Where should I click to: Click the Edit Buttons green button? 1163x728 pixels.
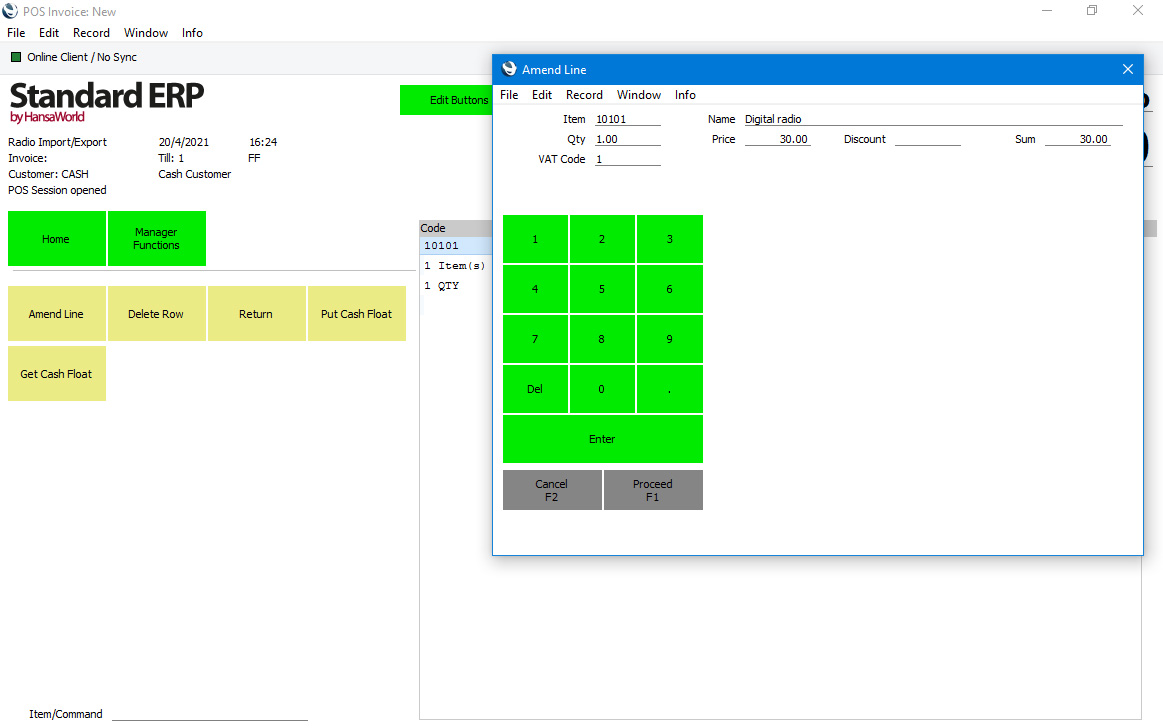[x=446, y=100]
